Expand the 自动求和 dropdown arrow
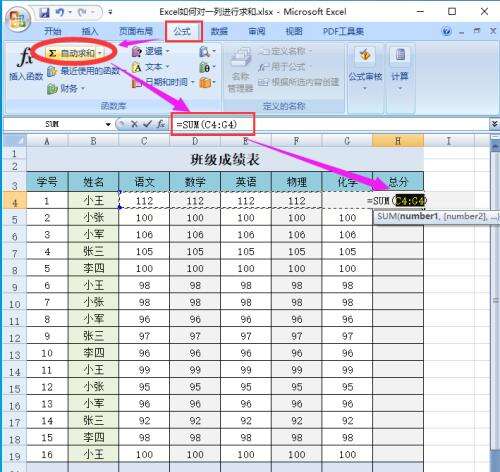The width and height of the screenshot is (500, 472). tap(100, 53)
